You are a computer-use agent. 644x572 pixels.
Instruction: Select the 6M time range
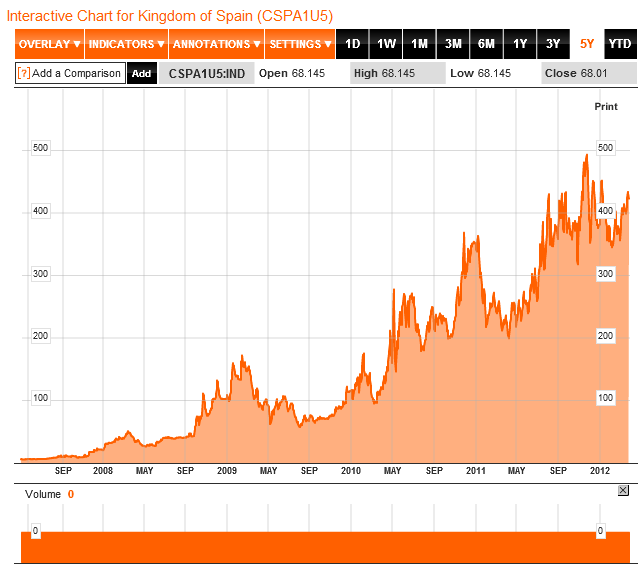(x=486, y=44)
